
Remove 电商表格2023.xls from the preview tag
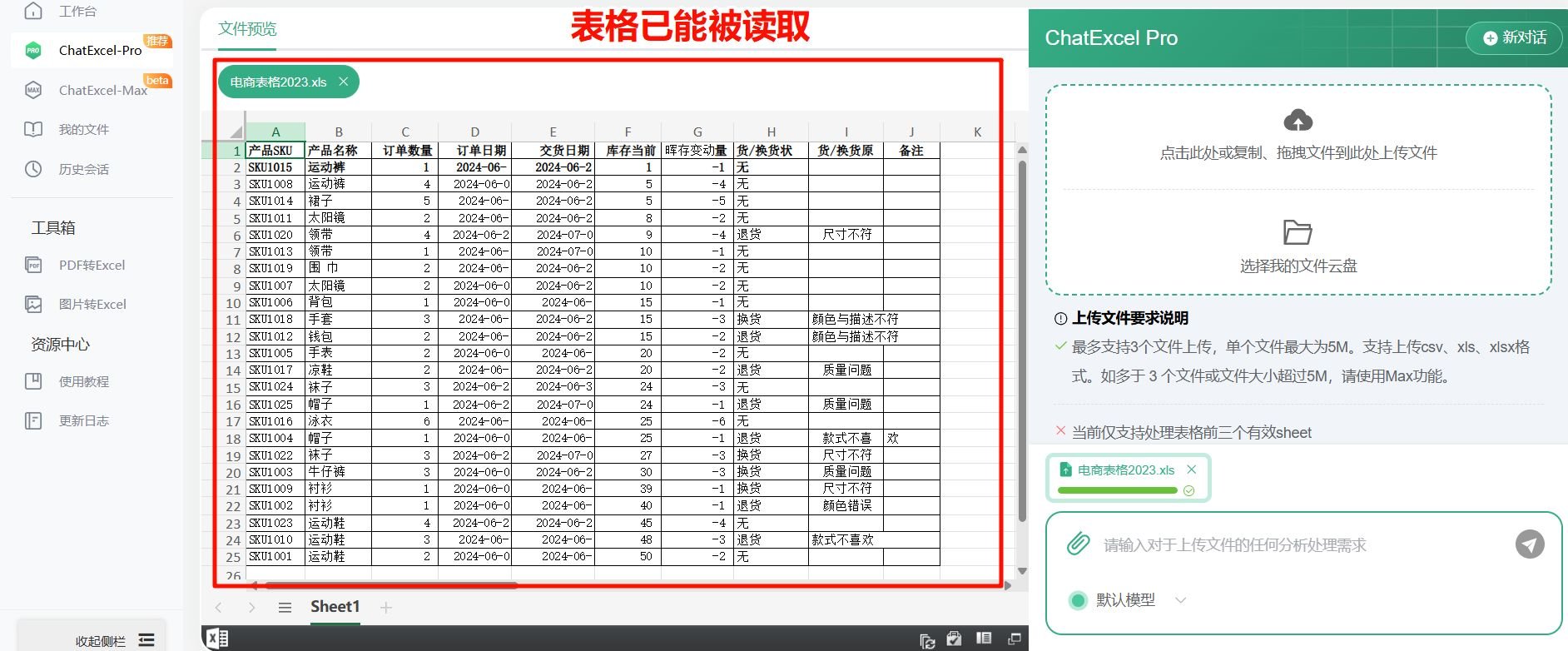pyautogui.click(x=343, y=82)
